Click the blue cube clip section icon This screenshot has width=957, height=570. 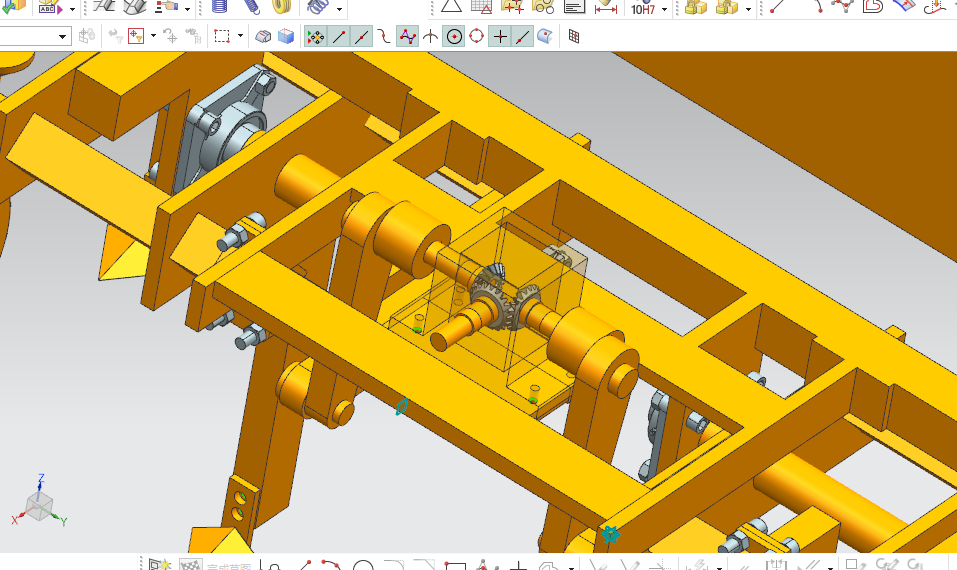286,37
